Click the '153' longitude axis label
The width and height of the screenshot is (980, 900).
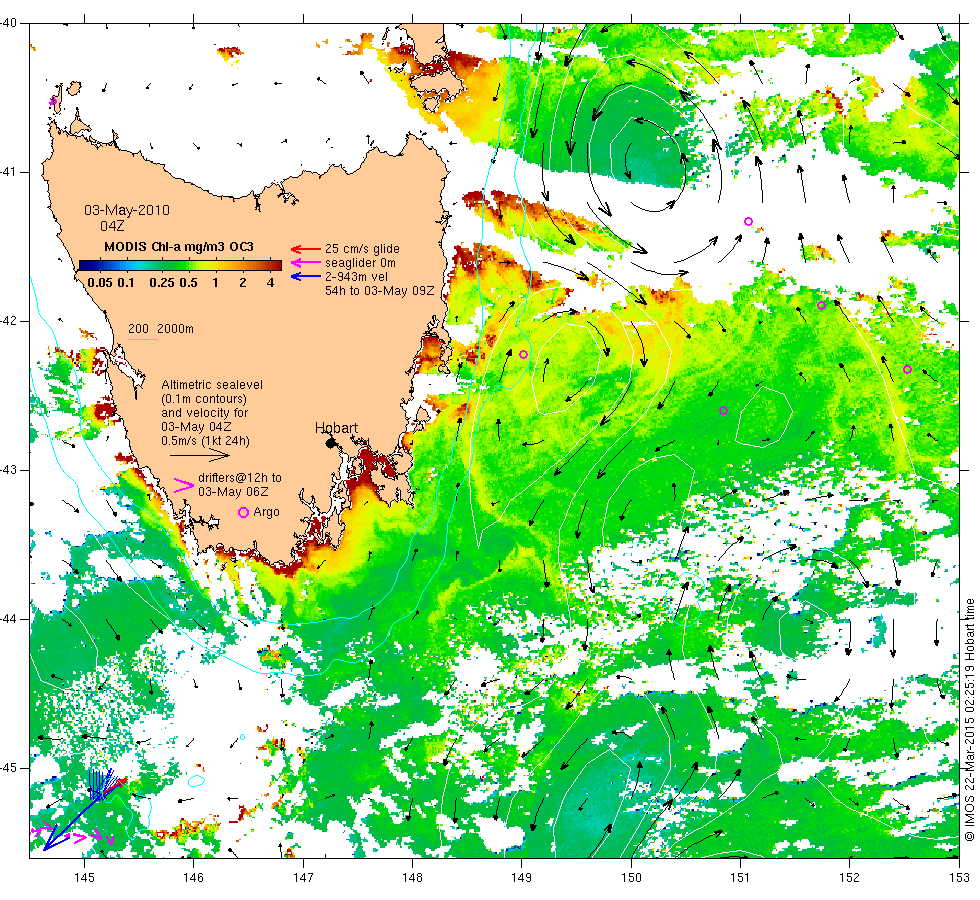tap(959, 878)
